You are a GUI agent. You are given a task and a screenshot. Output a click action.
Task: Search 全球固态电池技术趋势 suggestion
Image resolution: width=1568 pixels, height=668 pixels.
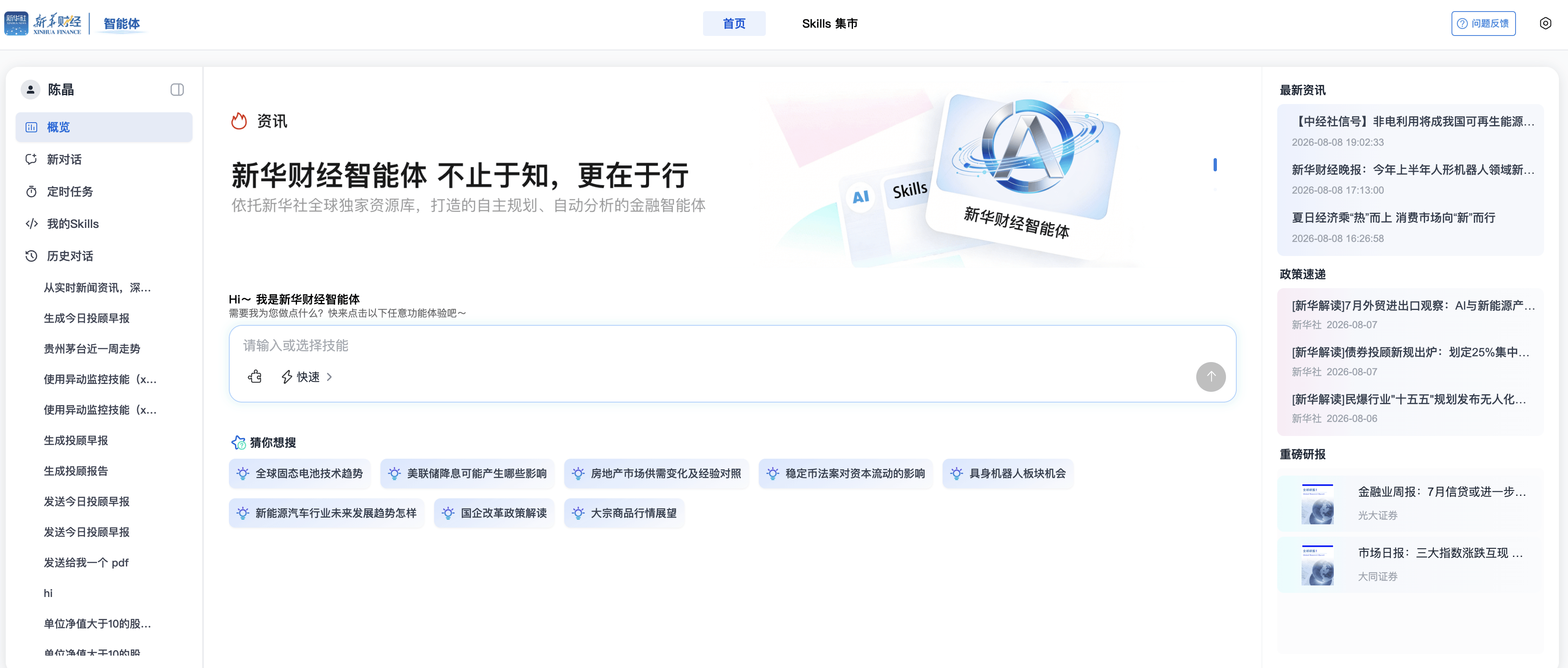pyautogui.click(x=299, y=473)
